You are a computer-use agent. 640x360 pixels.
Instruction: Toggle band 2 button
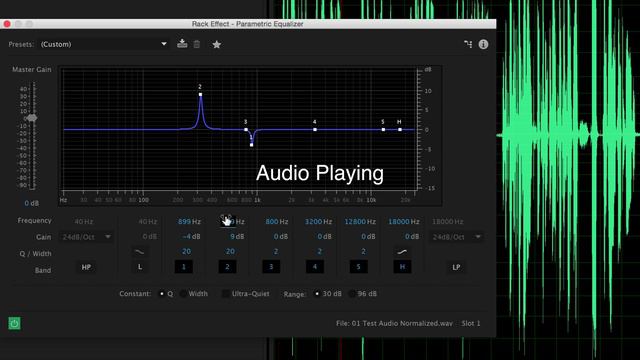click(x=227, y=267)
